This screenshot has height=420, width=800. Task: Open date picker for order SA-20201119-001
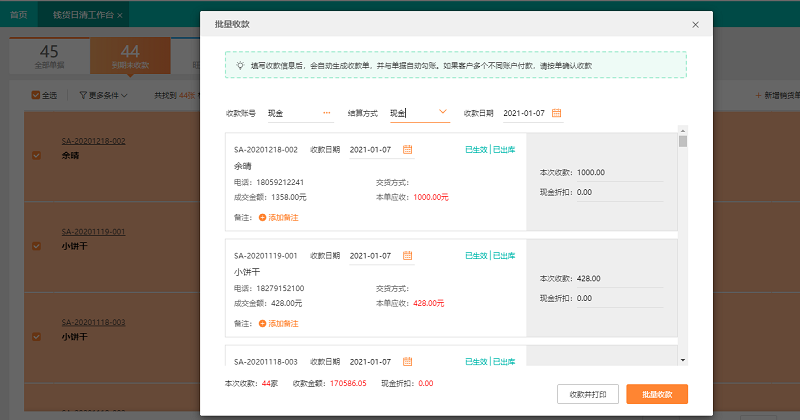[407, 257]
